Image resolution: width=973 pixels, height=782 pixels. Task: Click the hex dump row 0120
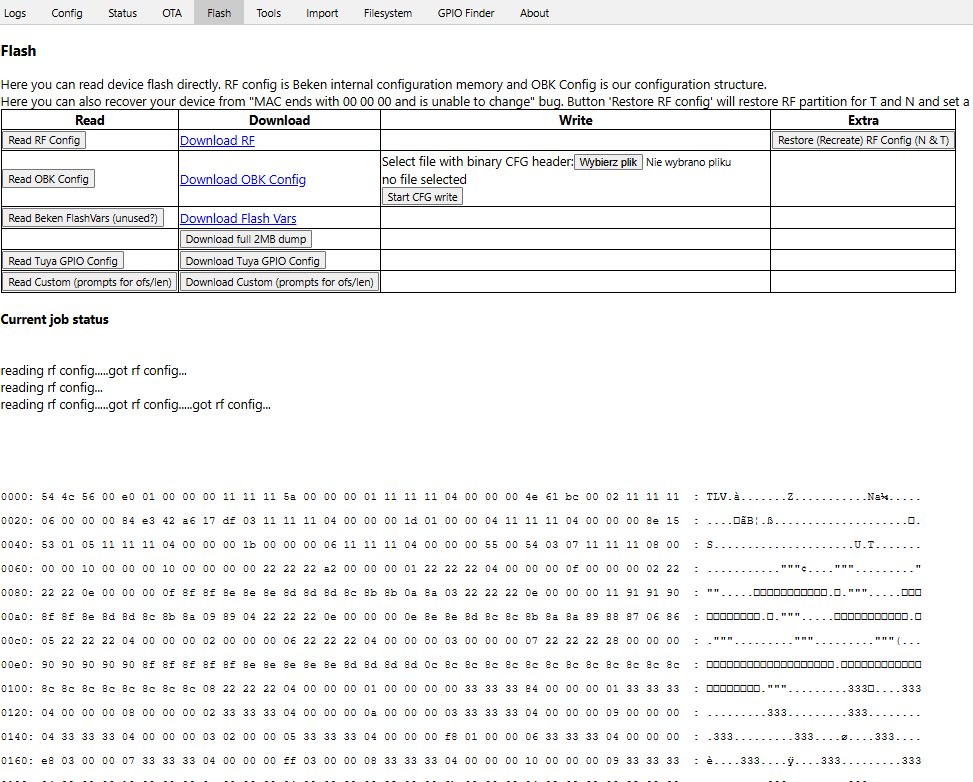460,712
